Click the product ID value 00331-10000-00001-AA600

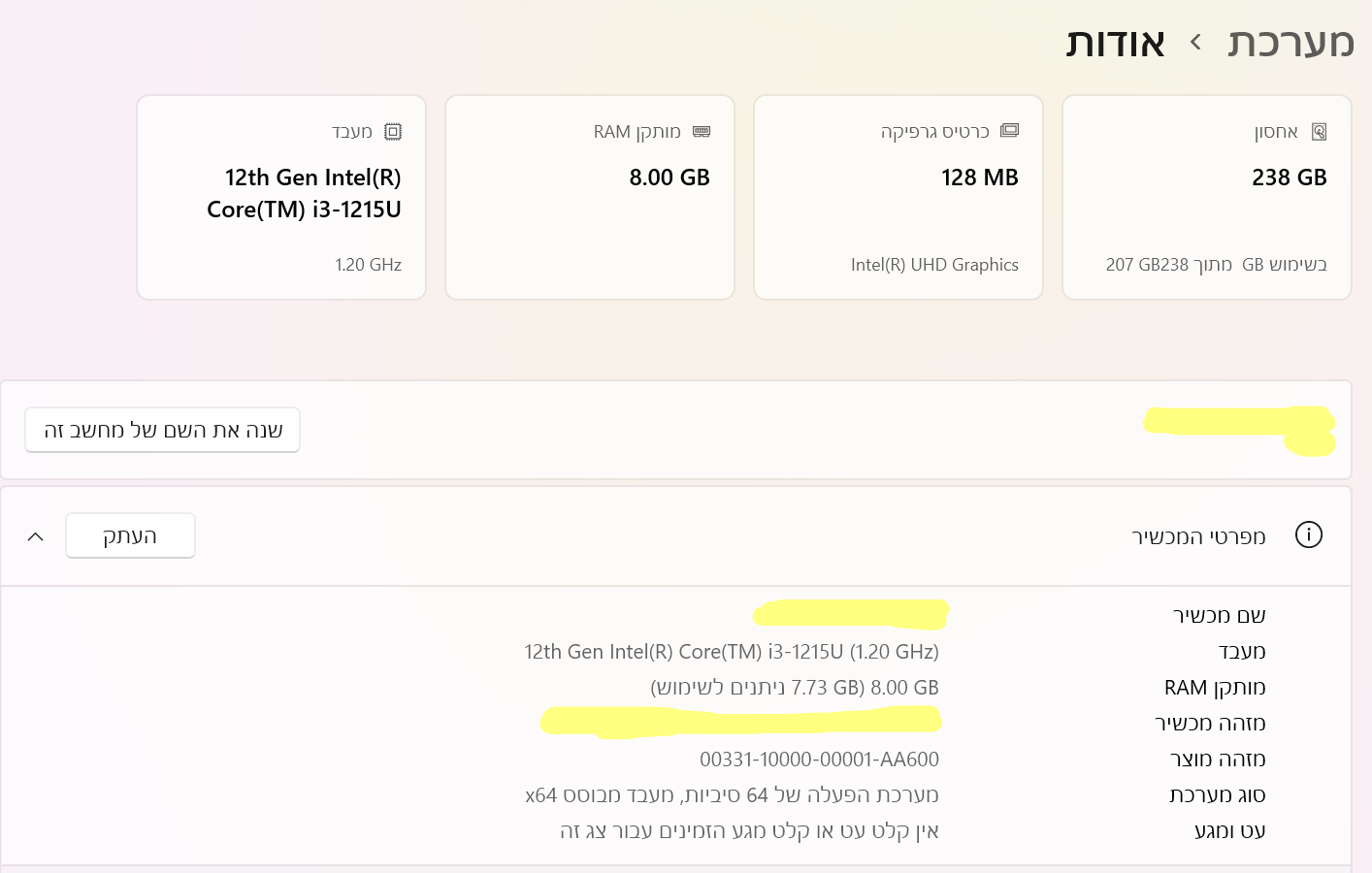(x=819, y=760)
